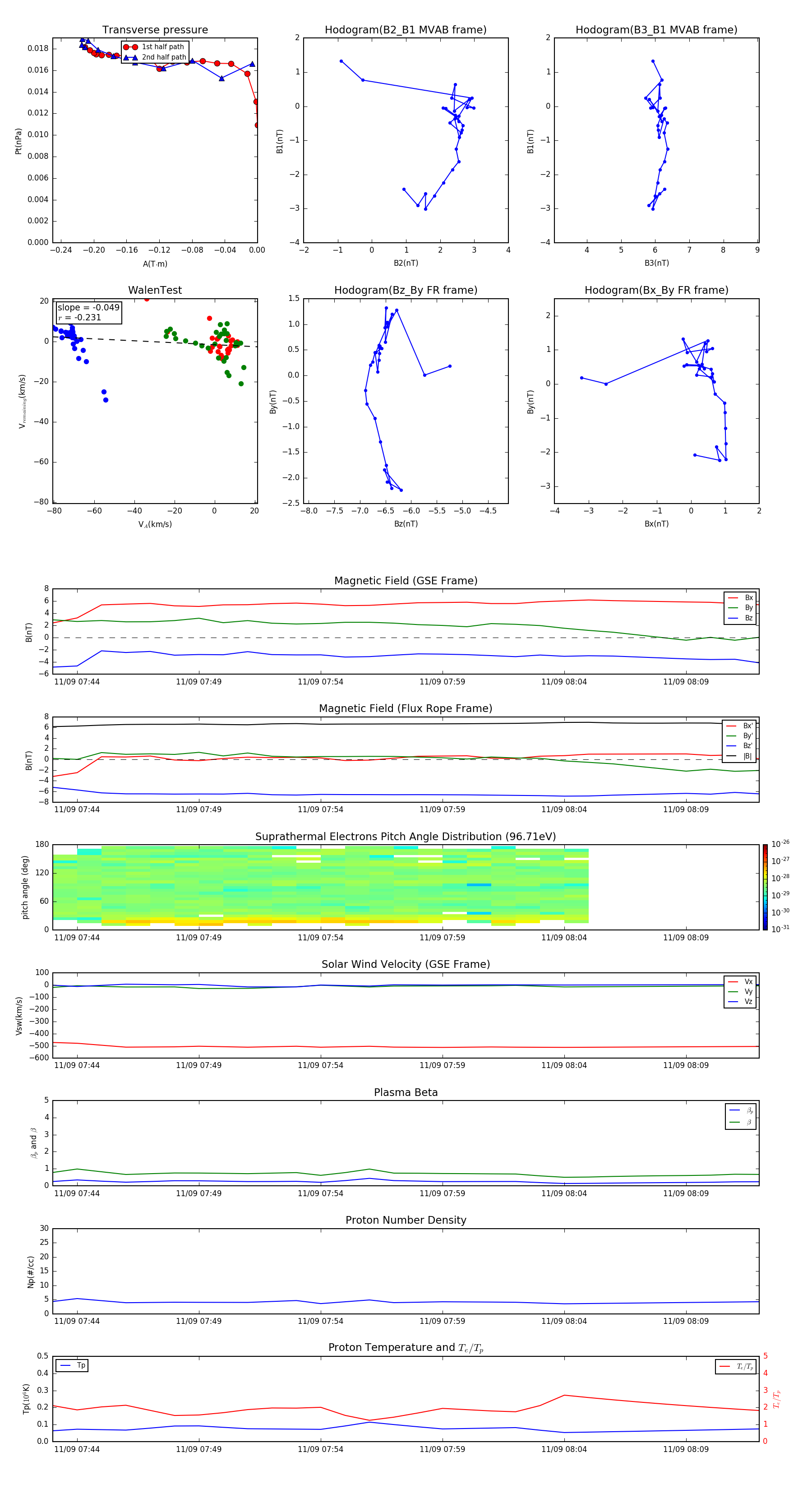Screen dimensions: 812x1489
Task: Click the 'Tp(10^6K)' y-axis label
Action: click(26, 1399)
